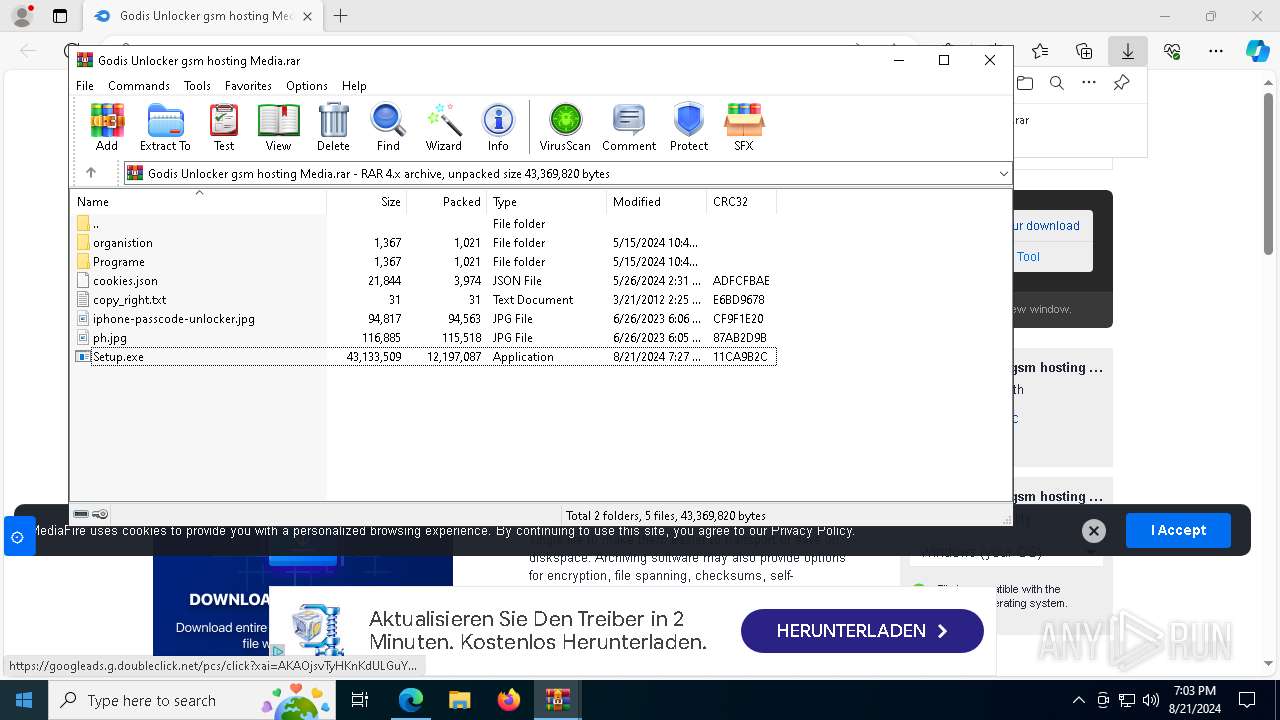Click the Add toolbar icon in WinRAR
This screenshot has height=720, width=1280.
[107, 127]
